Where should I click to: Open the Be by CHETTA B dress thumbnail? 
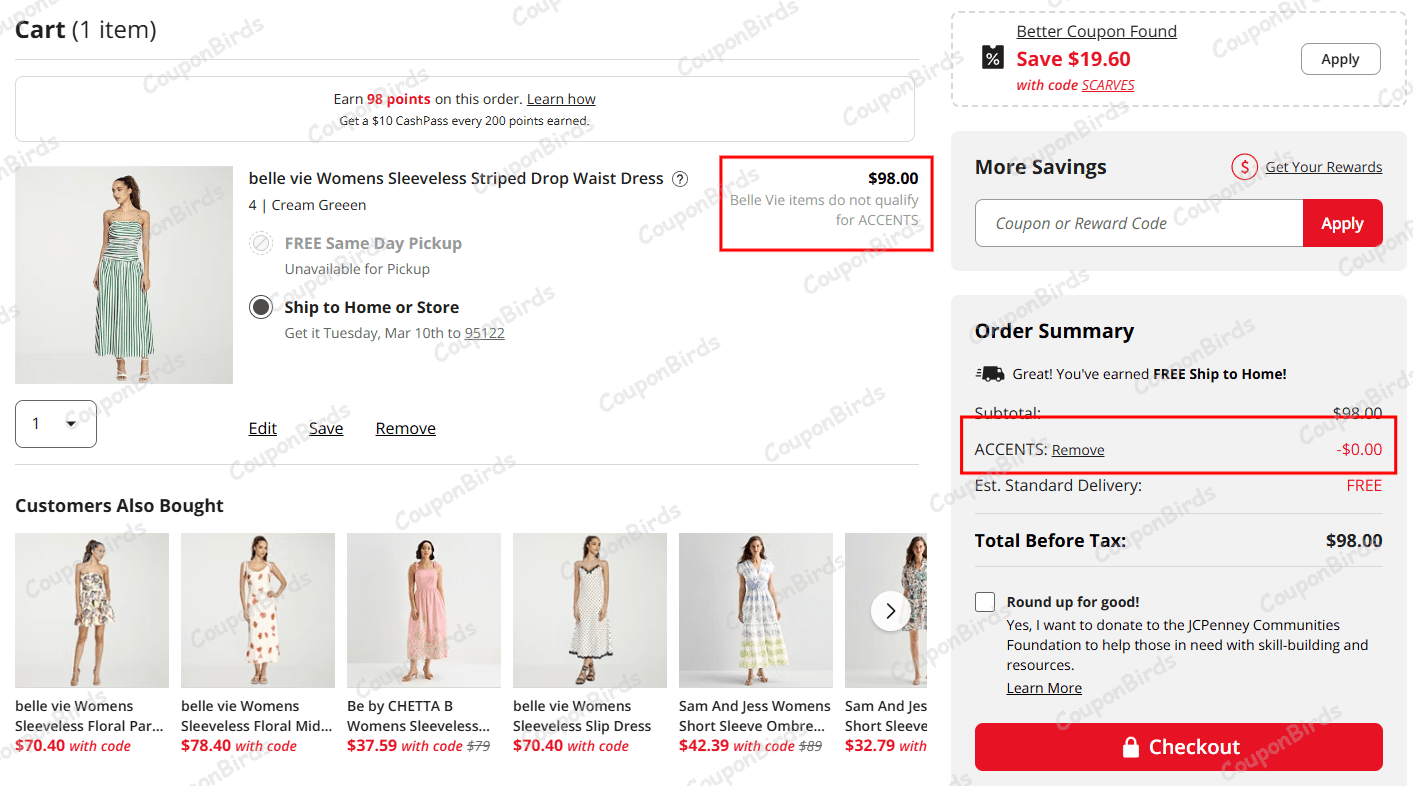click(424, 610)
